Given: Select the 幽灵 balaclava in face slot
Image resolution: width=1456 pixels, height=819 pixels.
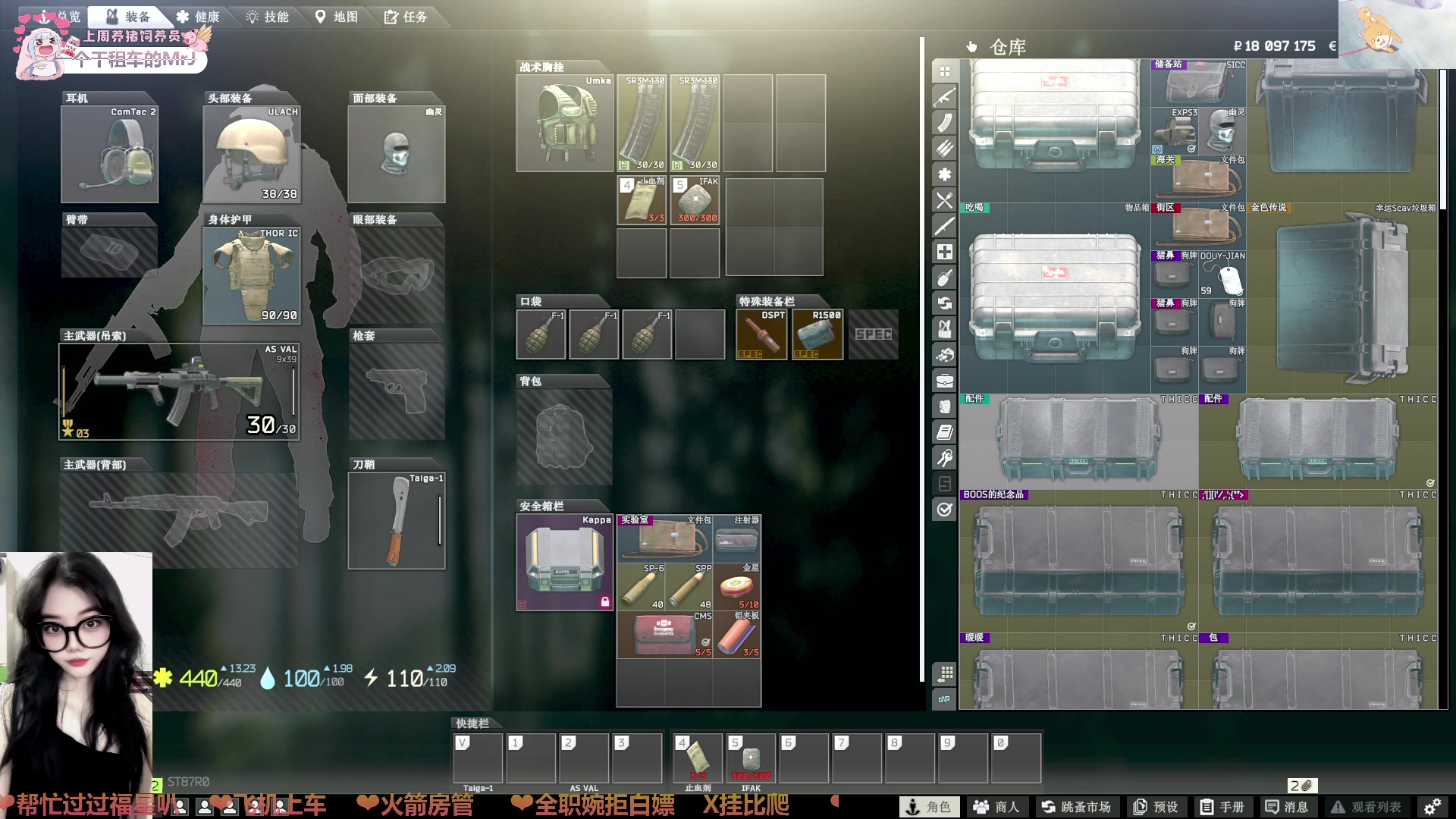Looking at the screenshot, I should [397, 155].
